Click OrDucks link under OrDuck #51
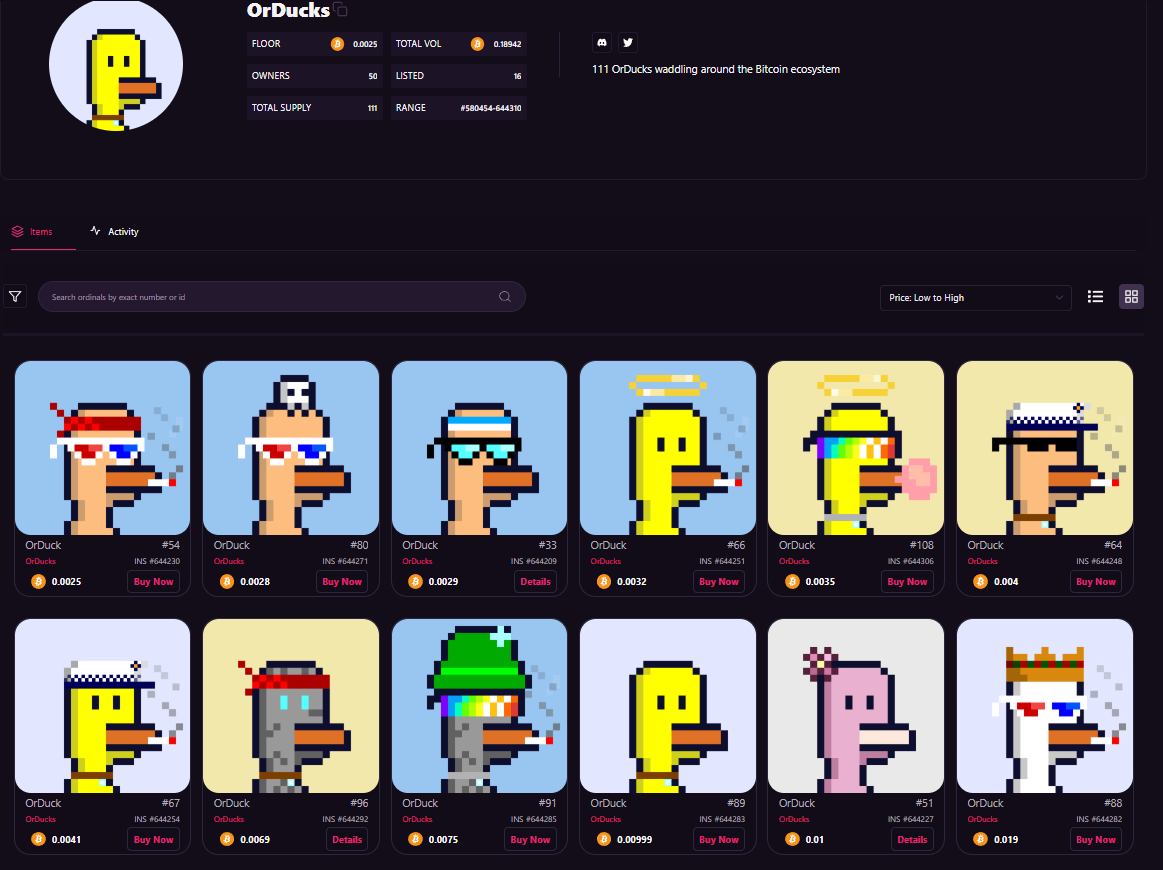The image size is (1163, 870). click(794, 820)
